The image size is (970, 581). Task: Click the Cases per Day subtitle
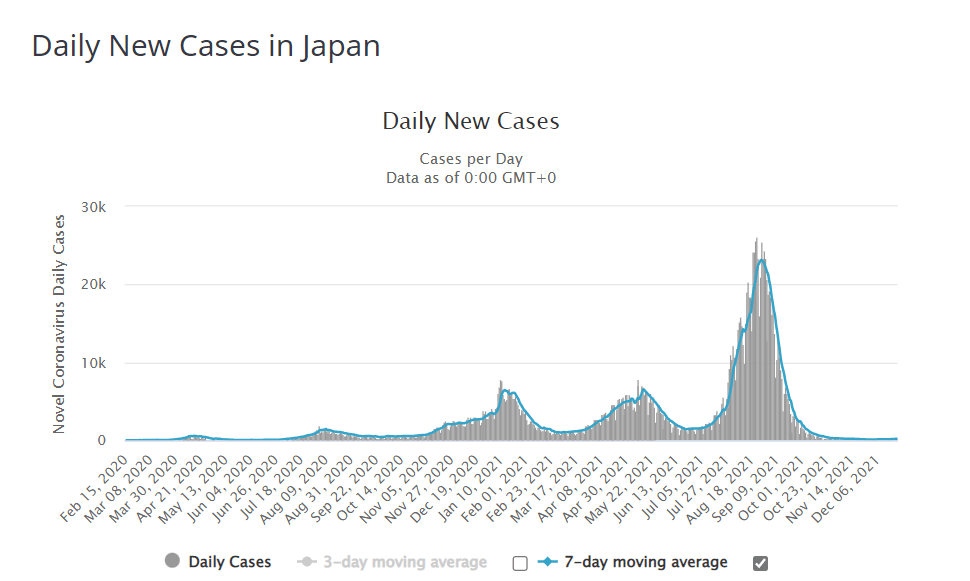(x=471, y=159)
